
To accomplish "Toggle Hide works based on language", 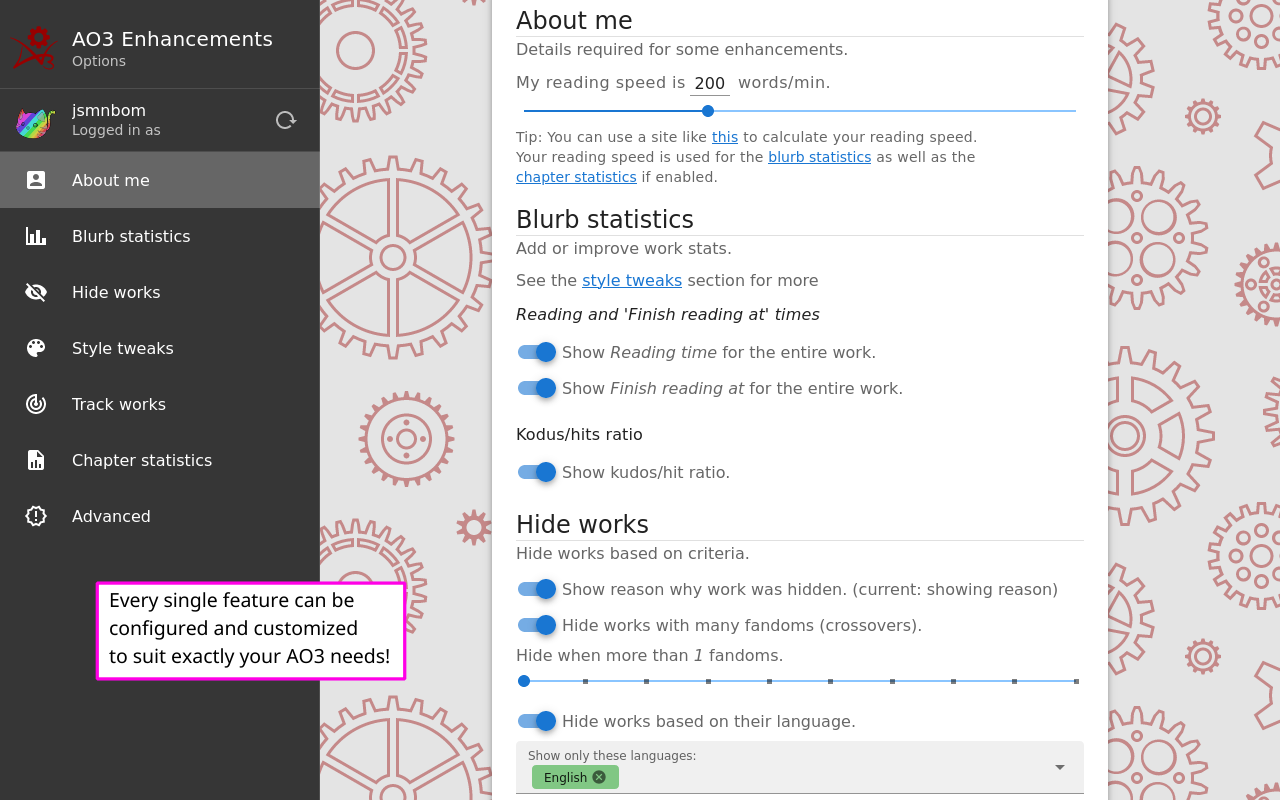I will (x=537, y=721).
